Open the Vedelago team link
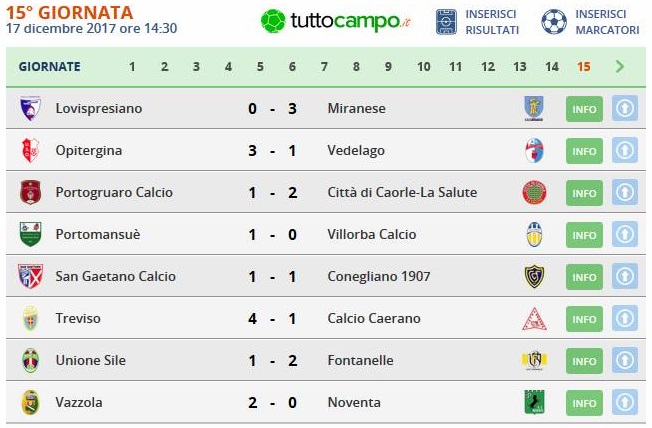Viewport: 652px width, 428px height. click(356, 151)
